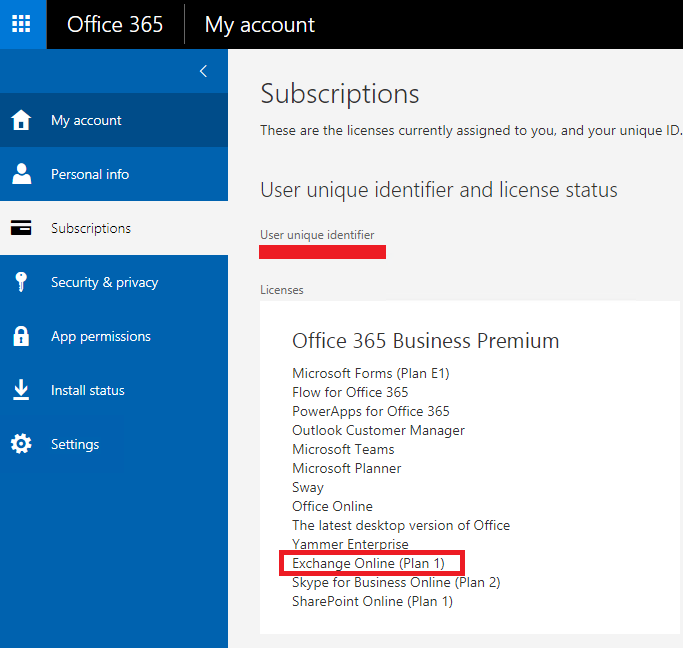This screenshot has height=648, width=683.
Task: Select the Microsoft Planner entry
Action: [347, 469]
